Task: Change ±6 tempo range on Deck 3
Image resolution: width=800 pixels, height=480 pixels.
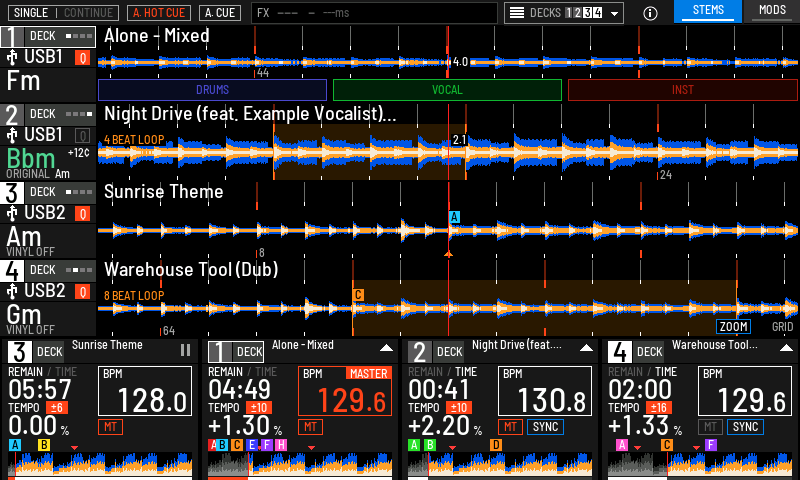Action: pyautogui.click(x=57, y=408)
